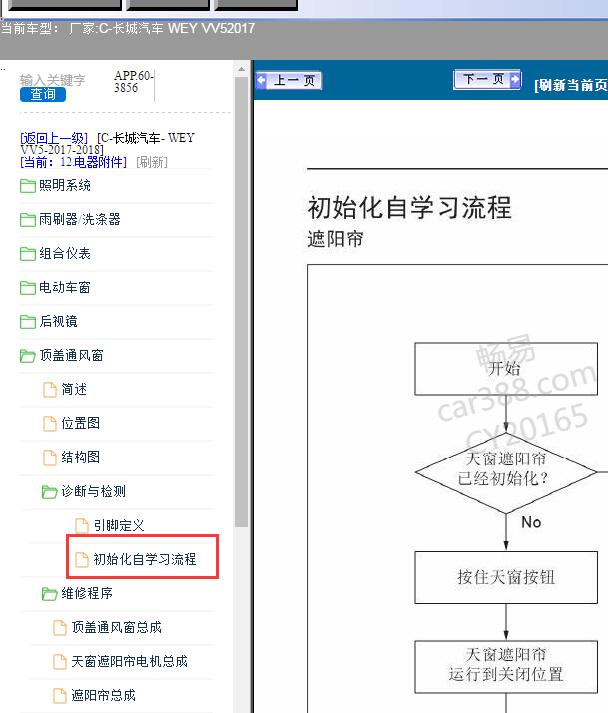Click open-folder icon beside 顶盖通风窗
The height and width of the screenshot is (713, 608).
[x=28, y=356]
